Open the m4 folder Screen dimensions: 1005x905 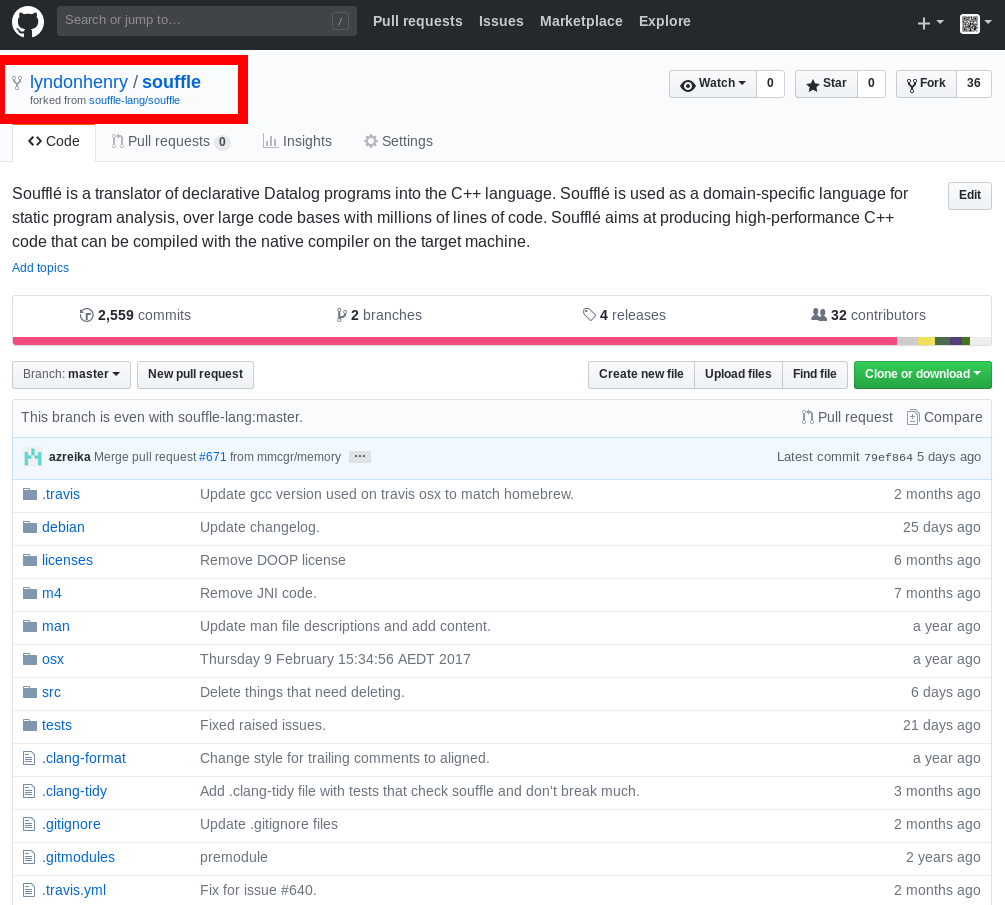click(51, 593)
